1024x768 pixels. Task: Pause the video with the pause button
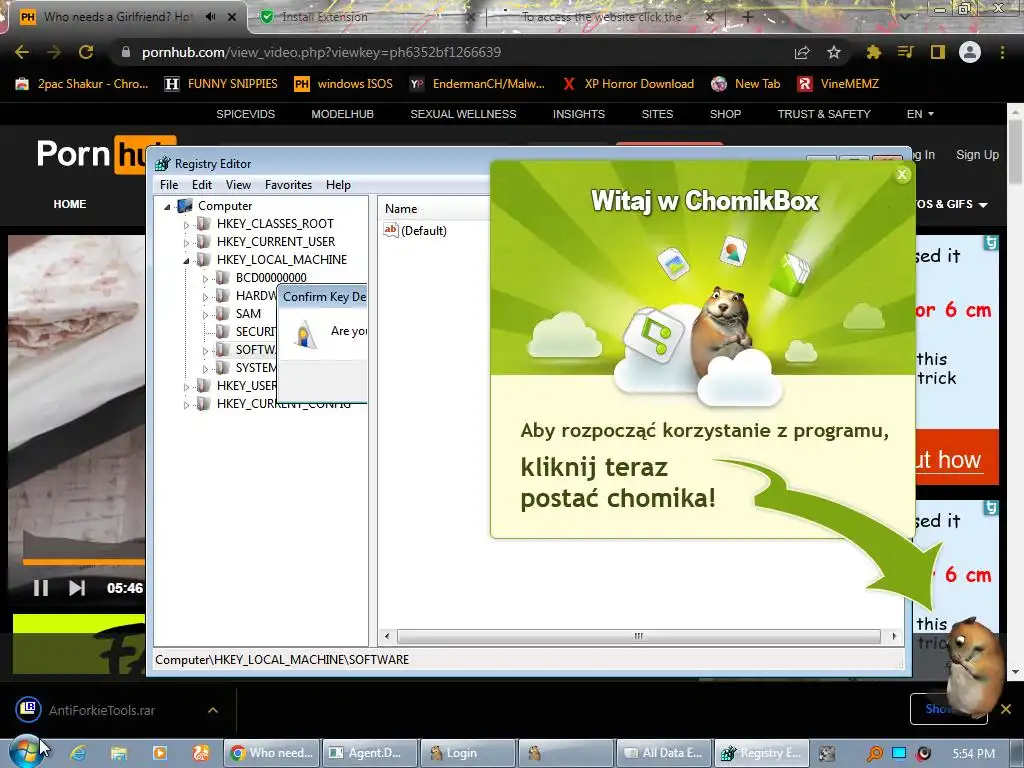tap(40, 588)
